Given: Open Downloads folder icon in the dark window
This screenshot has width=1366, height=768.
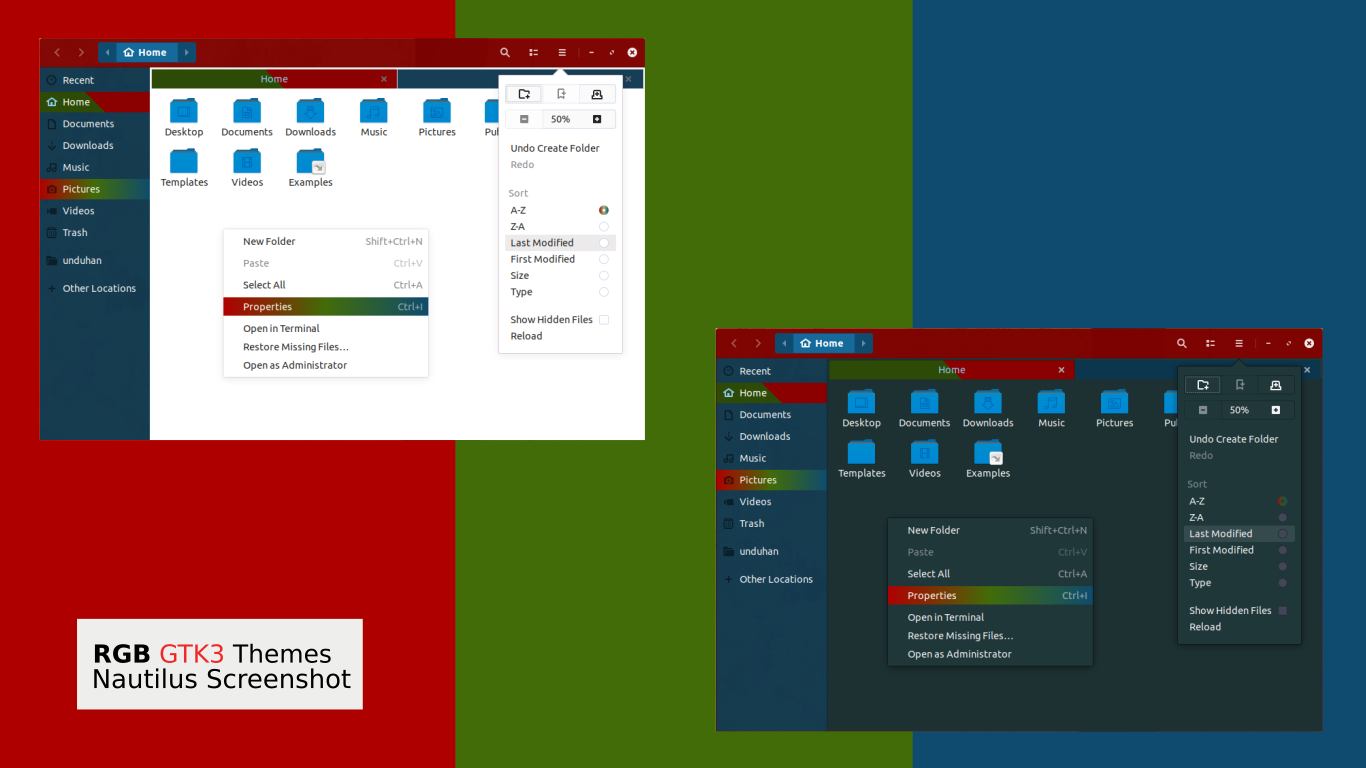Looking at the screenshot, I should tap(988, 402).
